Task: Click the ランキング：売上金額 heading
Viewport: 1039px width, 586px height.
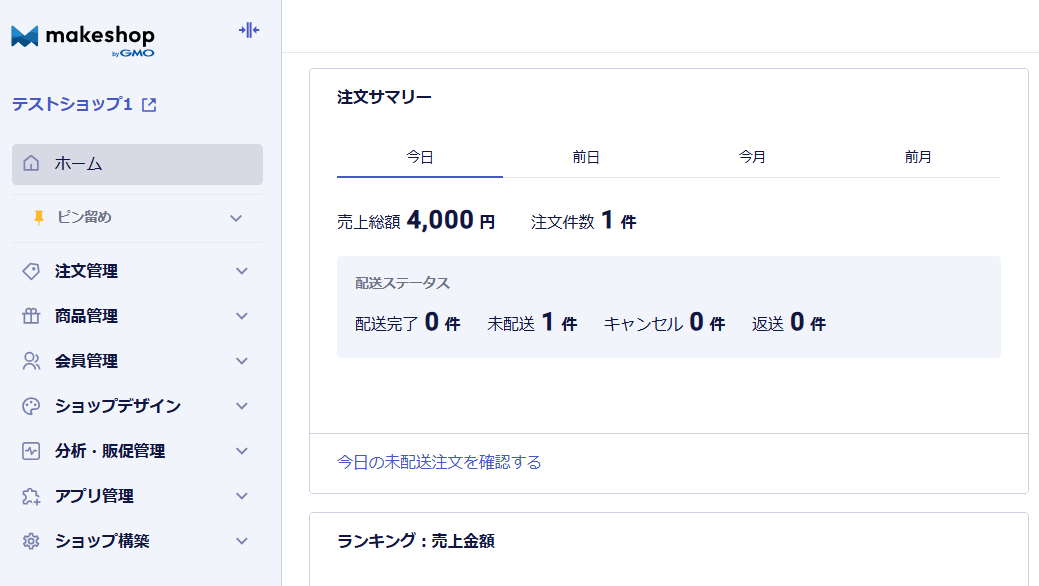Action: pos(415,542)
